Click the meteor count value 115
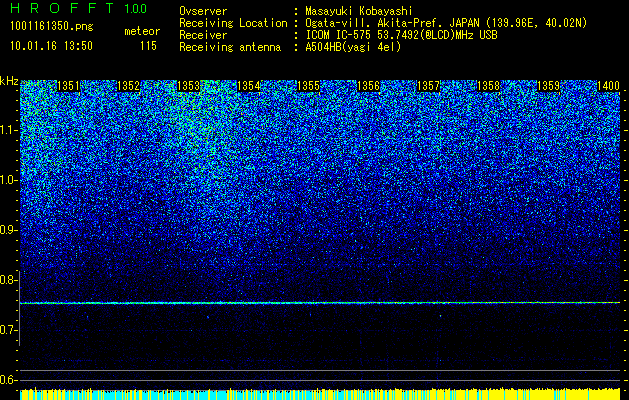Viewport: 629px width, 400px height. pyautogui.click(x=148, y=46)
